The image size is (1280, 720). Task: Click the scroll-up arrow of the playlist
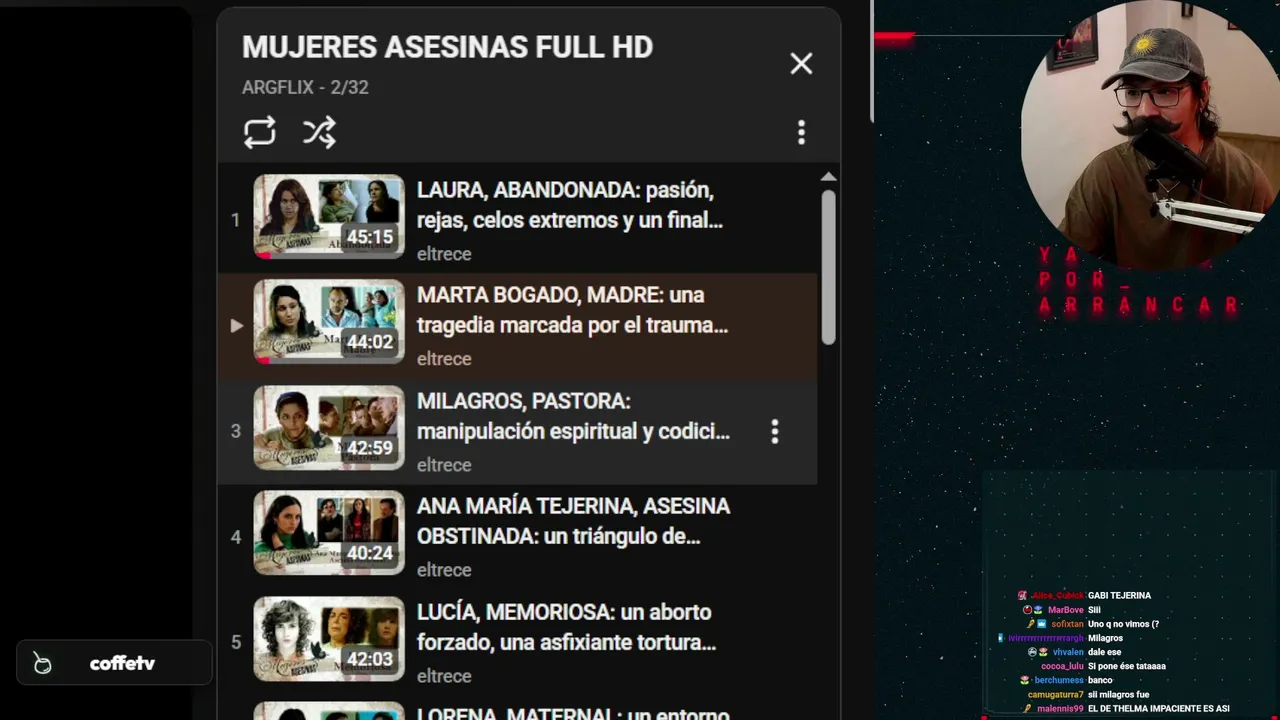point(828,177)
